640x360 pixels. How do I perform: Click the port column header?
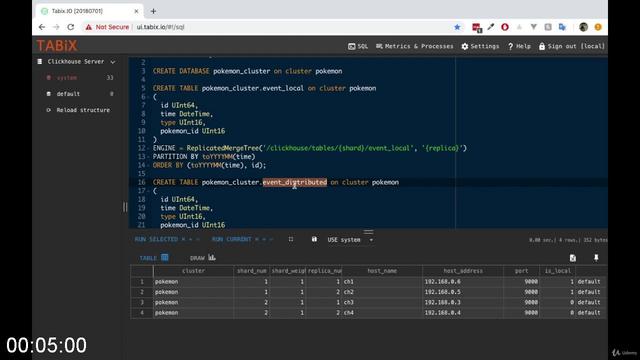click(521, 271)
